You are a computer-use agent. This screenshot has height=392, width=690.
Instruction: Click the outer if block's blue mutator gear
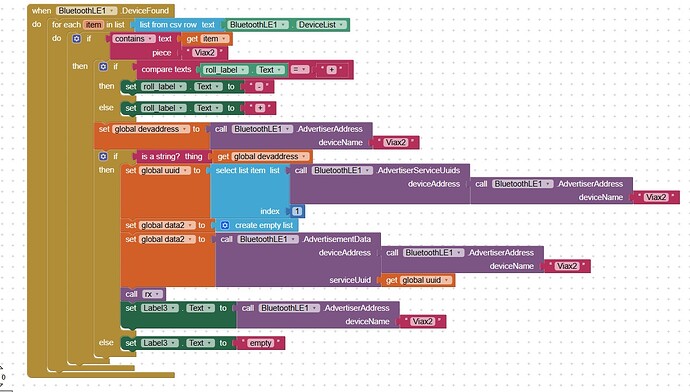pos(77,39)
